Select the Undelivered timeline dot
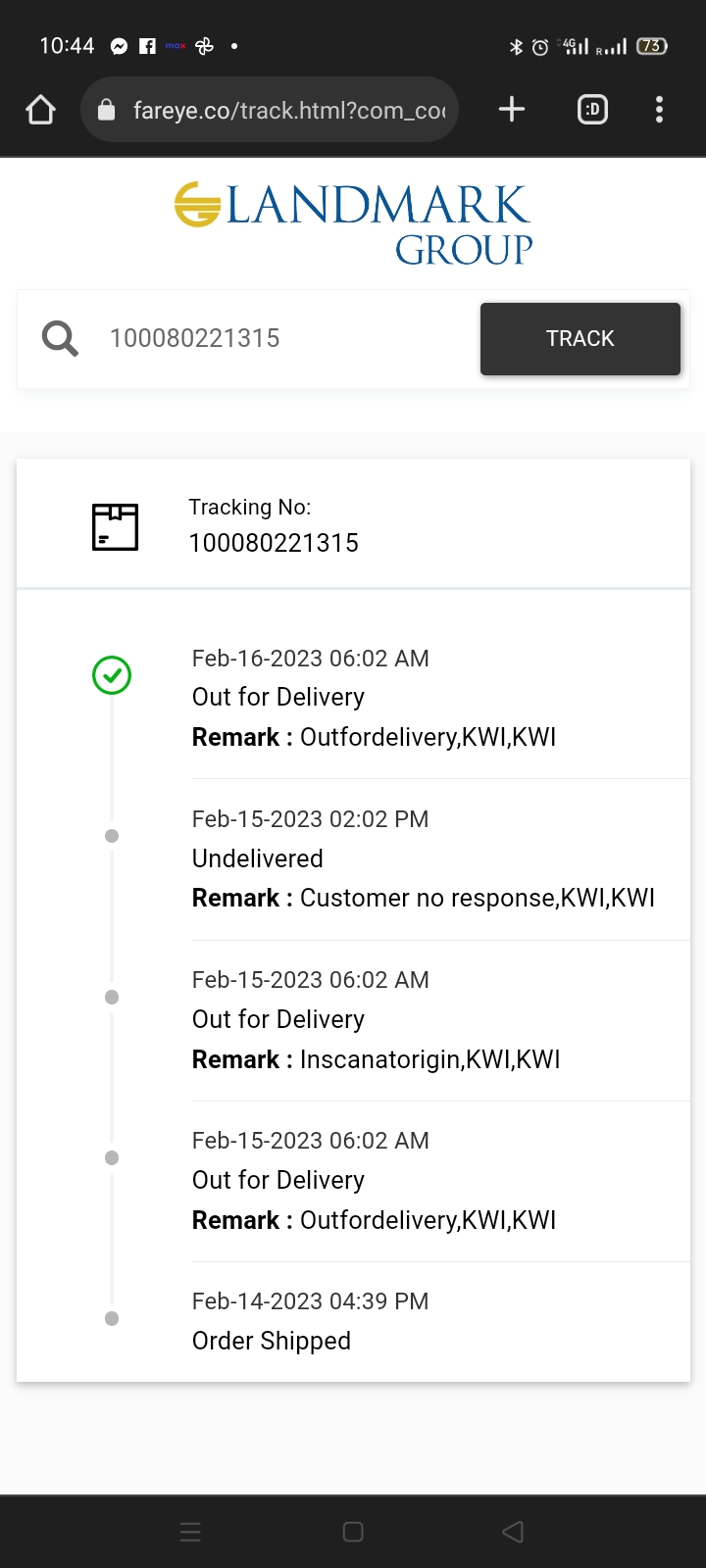706x1568 pixels. coord(112,836)
